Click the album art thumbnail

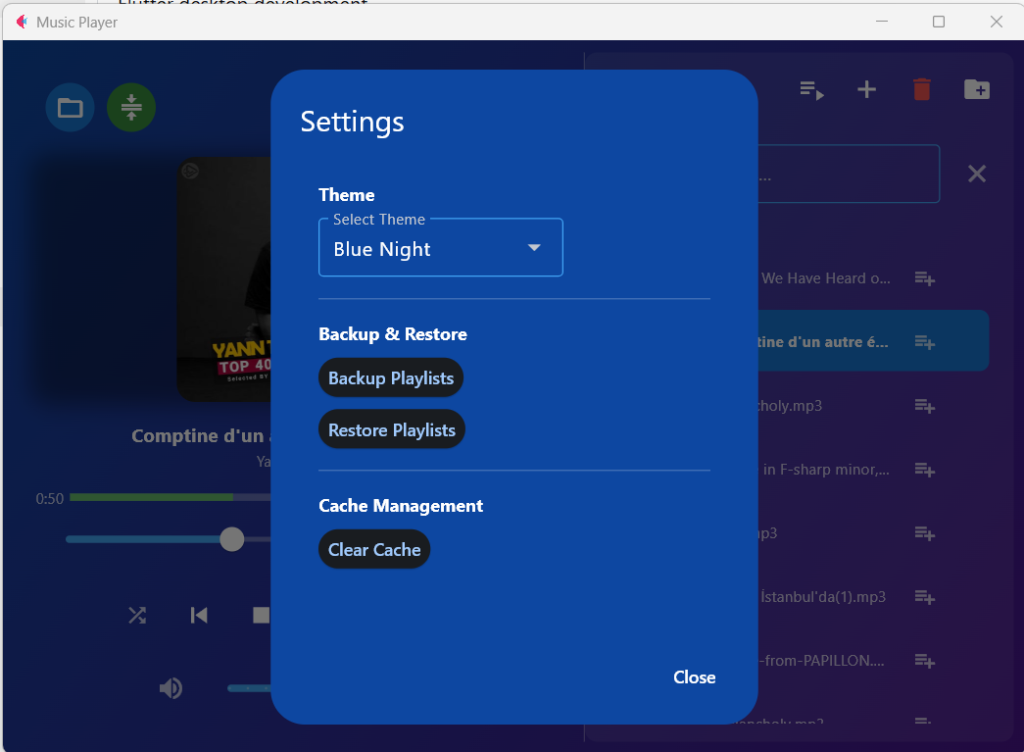(x=224, y=278)
